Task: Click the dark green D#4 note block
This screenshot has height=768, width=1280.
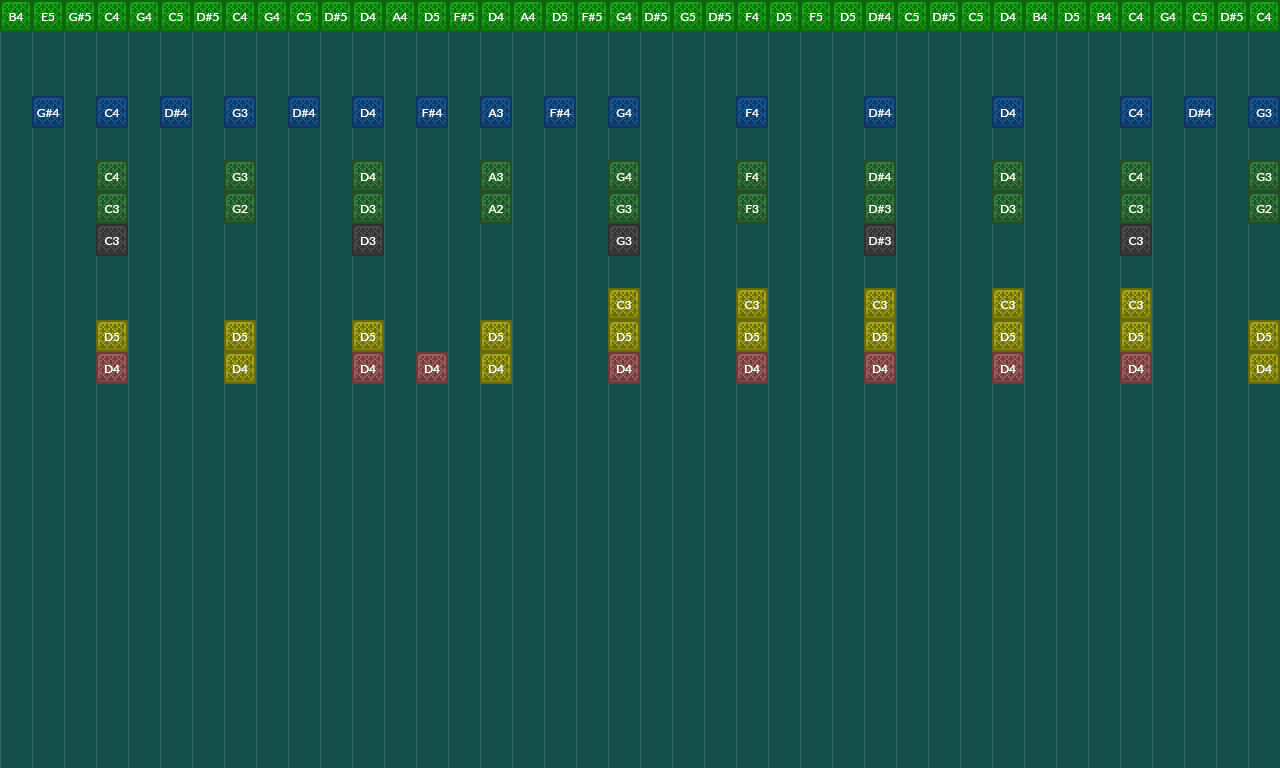Action: pos(880,176)
